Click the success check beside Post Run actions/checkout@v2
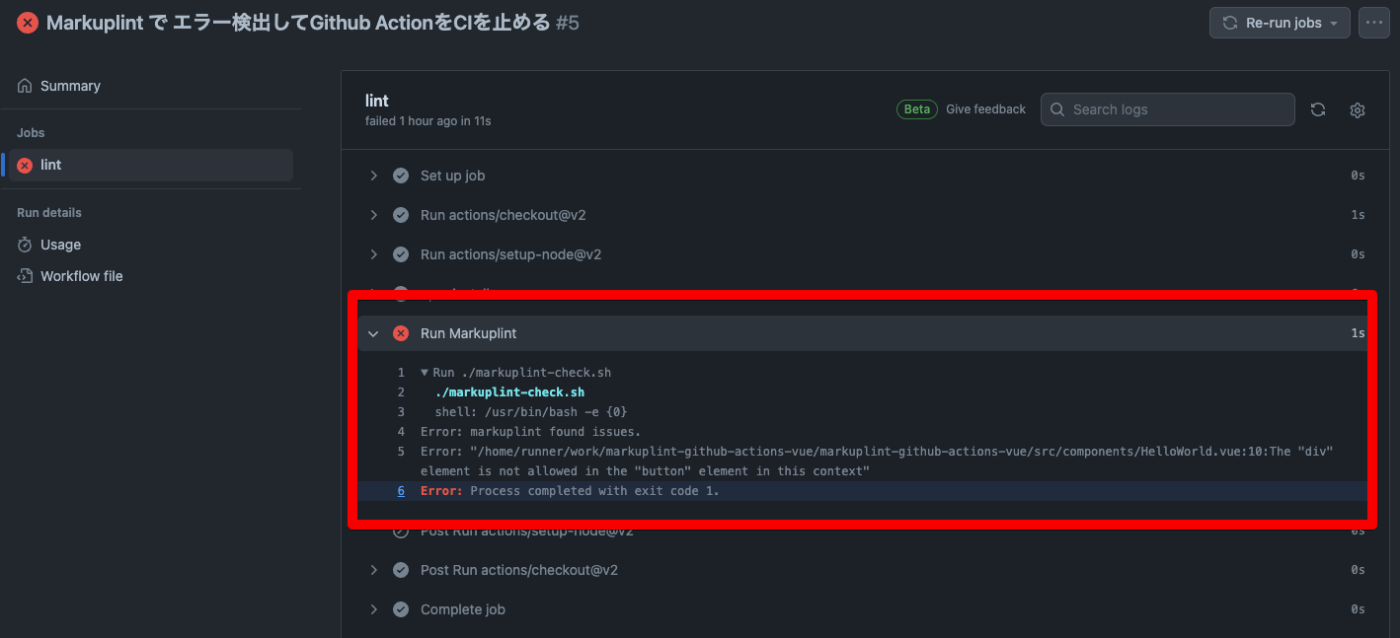This screenshot has width=1400, height=638. pyautogui.click(x=401, y=570)
